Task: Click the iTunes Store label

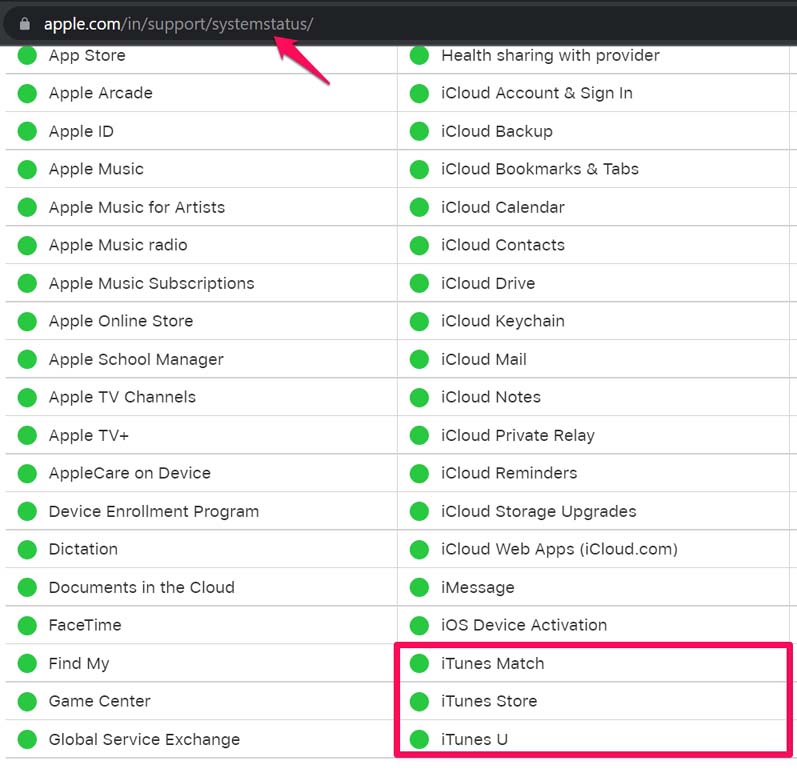Action: [489, 701]
